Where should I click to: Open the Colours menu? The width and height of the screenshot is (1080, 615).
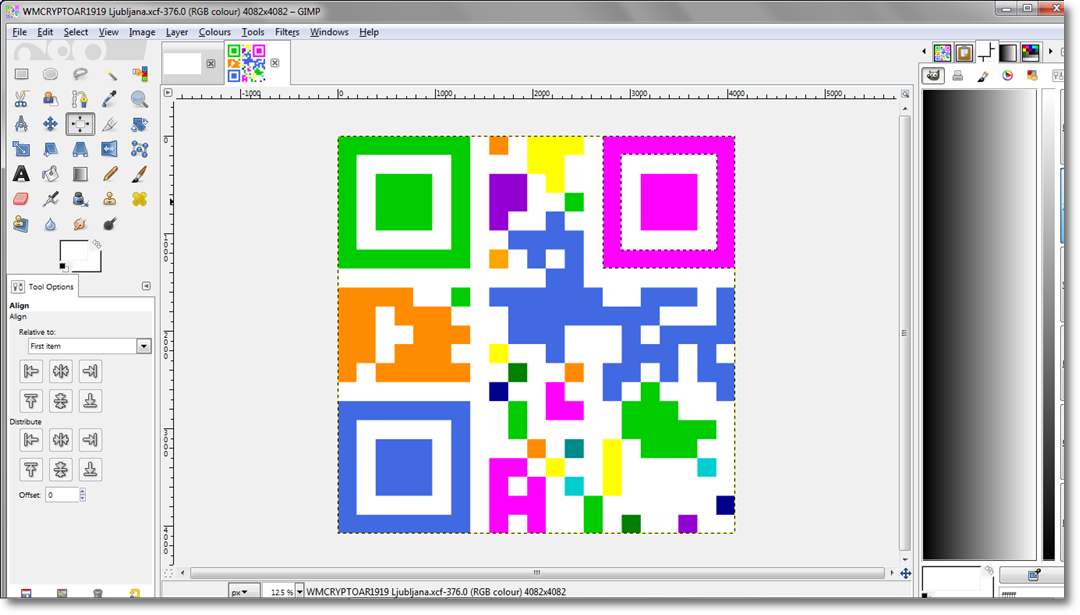click(214, 32)
